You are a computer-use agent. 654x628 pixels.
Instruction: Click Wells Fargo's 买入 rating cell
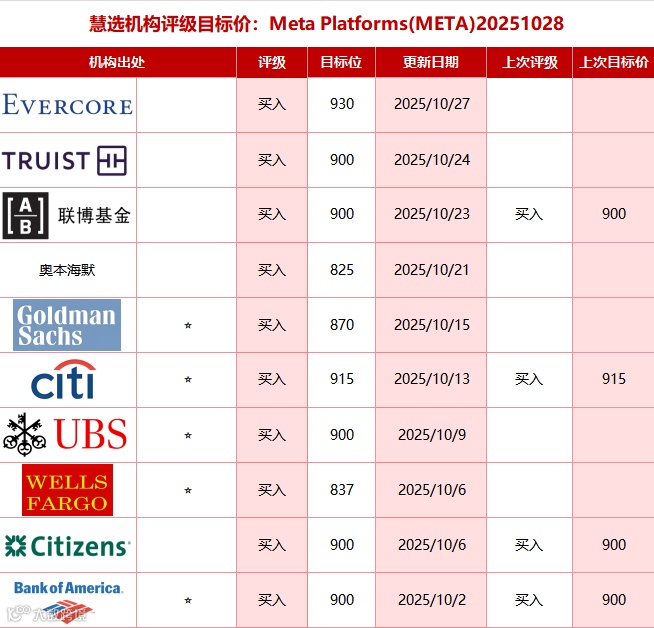point(272,490)
